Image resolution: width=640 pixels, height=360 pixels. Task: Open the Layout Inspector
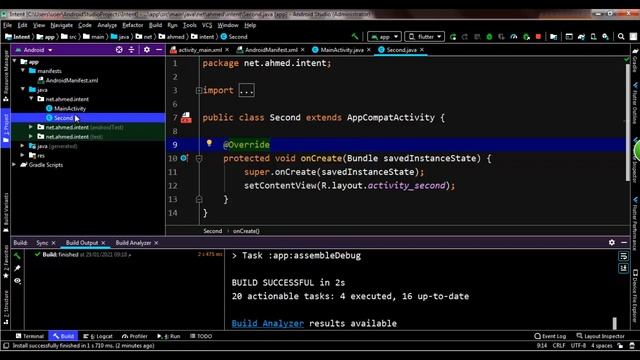(600, 336)
